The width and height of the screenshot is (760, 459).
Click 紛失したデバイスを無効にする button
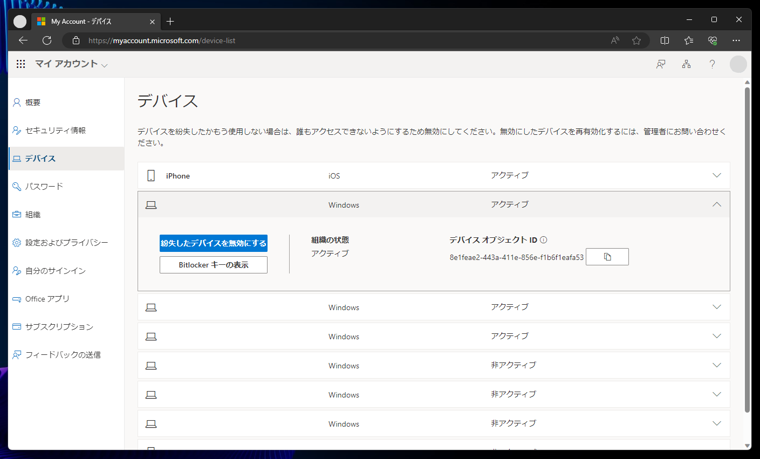click(213, 243)
